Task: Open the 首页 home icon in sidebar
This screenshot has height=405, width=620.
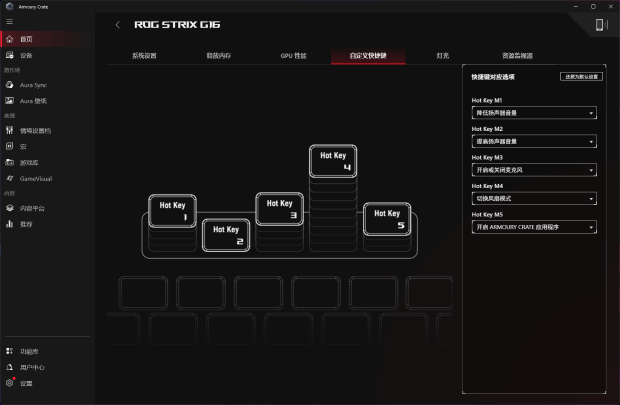Action: pos(9,39)
